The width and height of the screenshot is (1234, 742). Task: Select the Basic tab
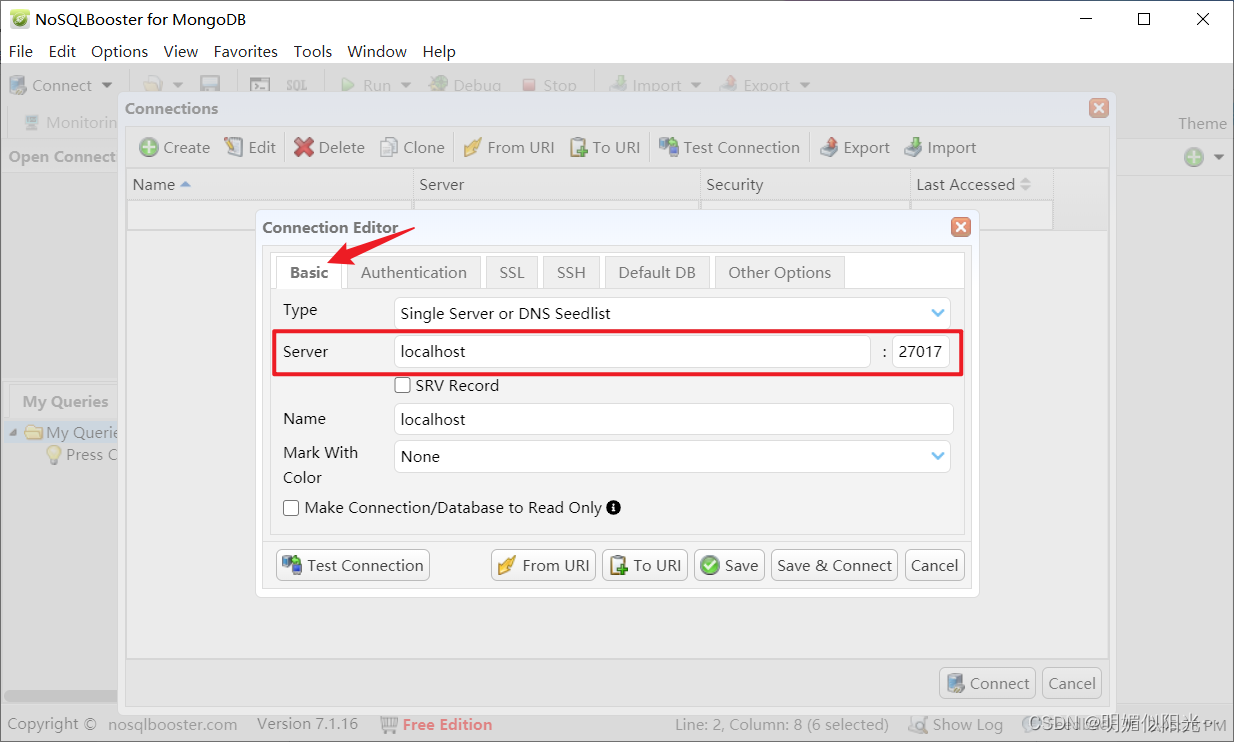(x=309, y=272)
